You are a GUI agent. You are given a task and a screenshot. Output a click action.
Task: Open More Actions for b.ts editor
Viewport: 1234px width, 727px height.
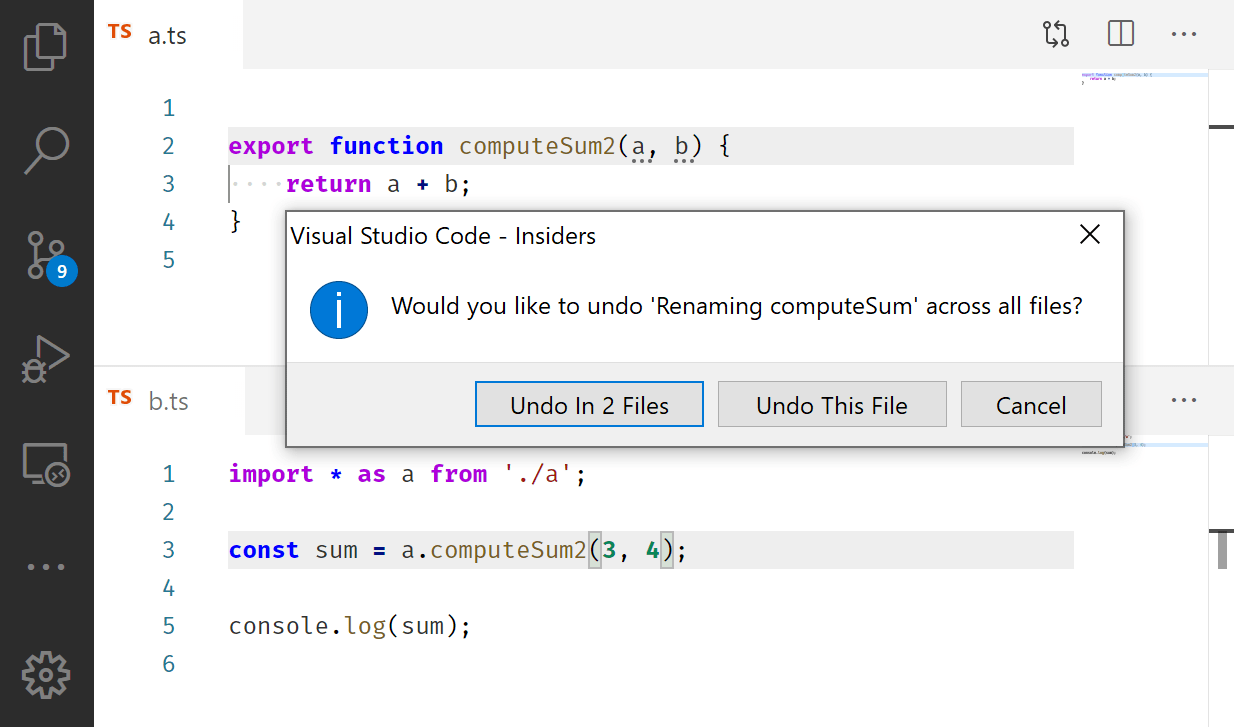[x=1184, y=400]
